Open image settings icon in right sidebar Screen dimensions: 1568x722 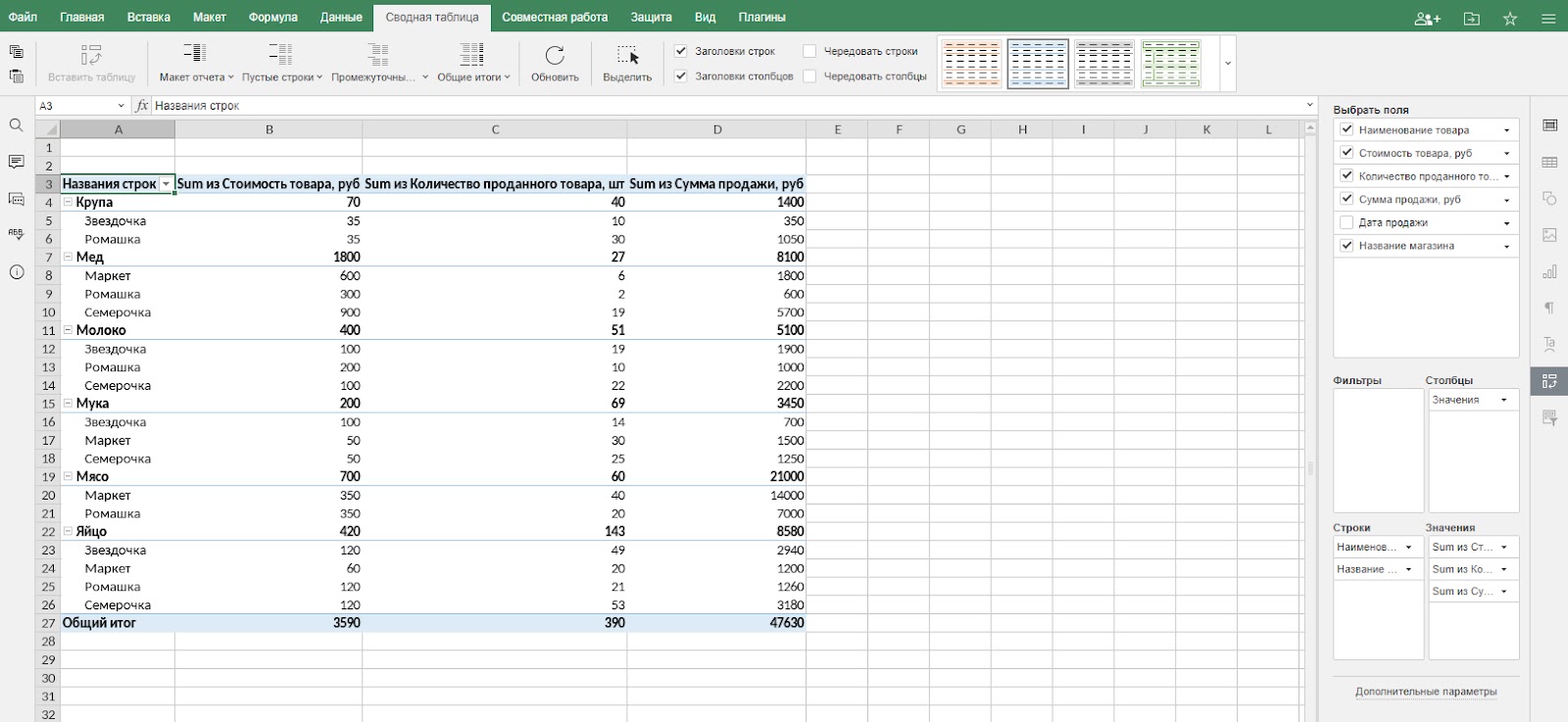point(1549,235)
